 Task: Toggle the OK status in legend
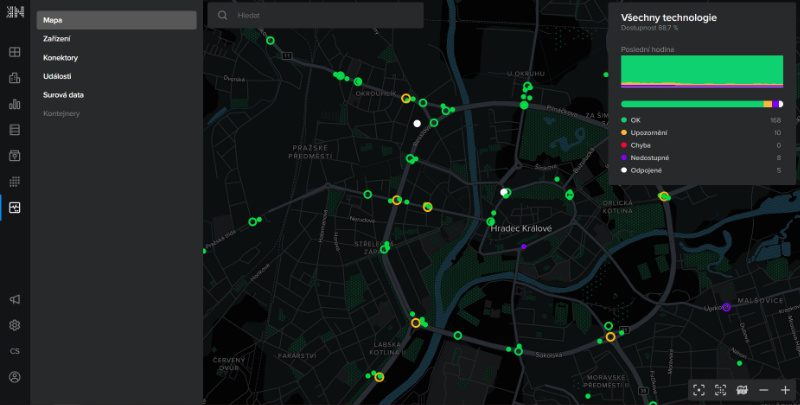point(637,119)
